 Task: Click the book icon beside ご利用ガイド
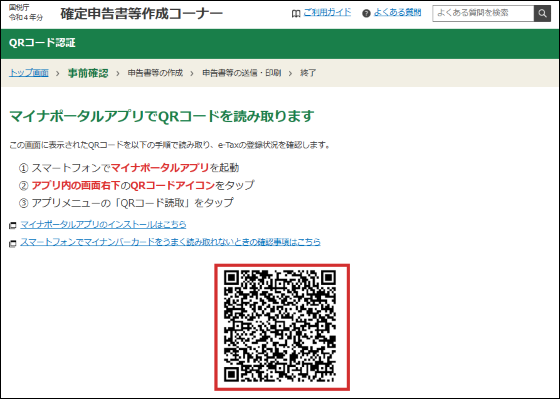(296, 14)
